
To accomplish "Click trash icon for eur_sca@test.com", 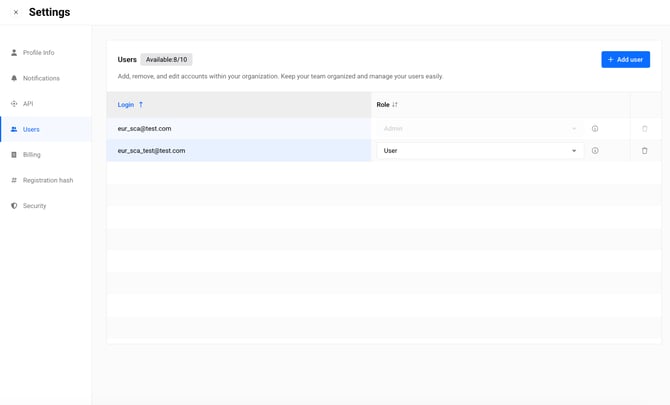I will (644, 129).
